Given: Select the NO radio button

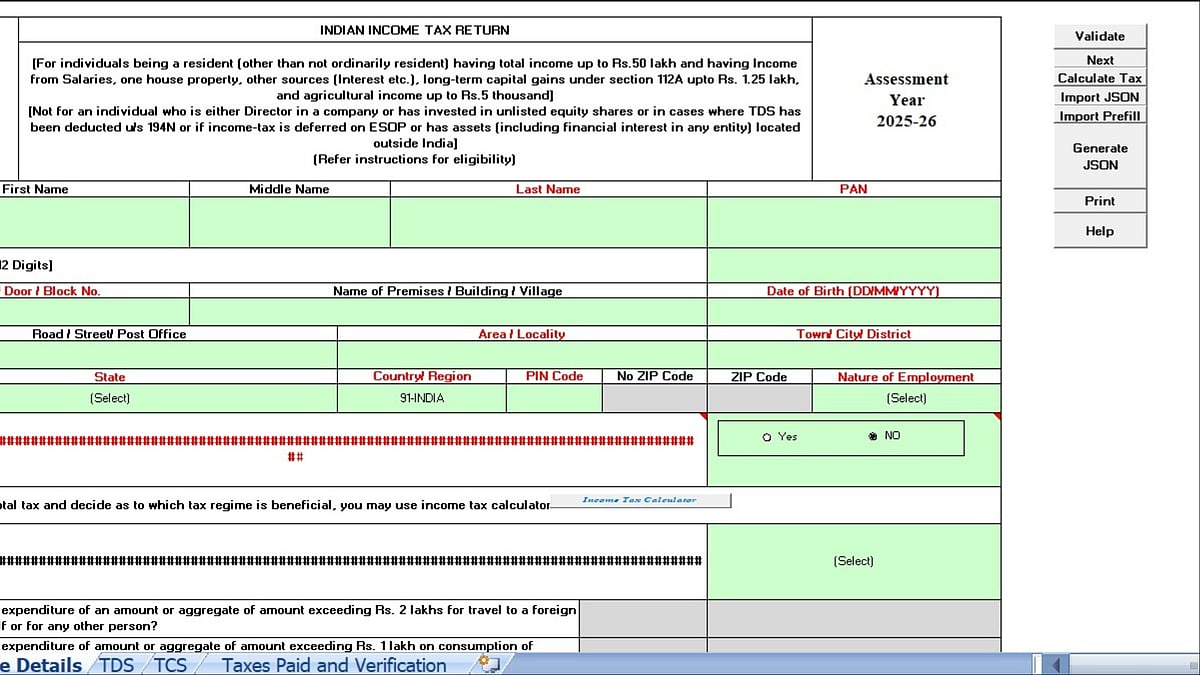Looking at the screenshot, I should (x=872, y=436).
